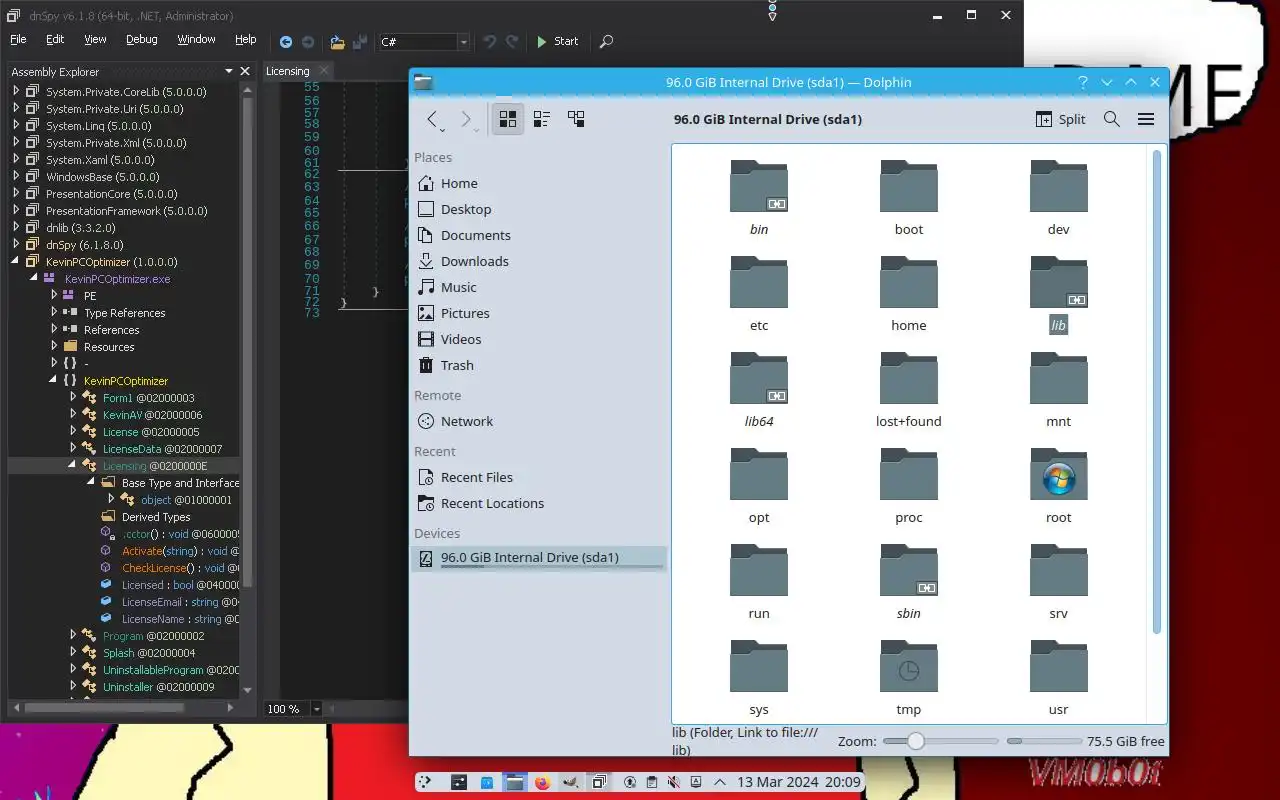The image size is (1280, 800).
Task: Select the 96.0 GiB Internal Drive device
Action: click(539, 558)
